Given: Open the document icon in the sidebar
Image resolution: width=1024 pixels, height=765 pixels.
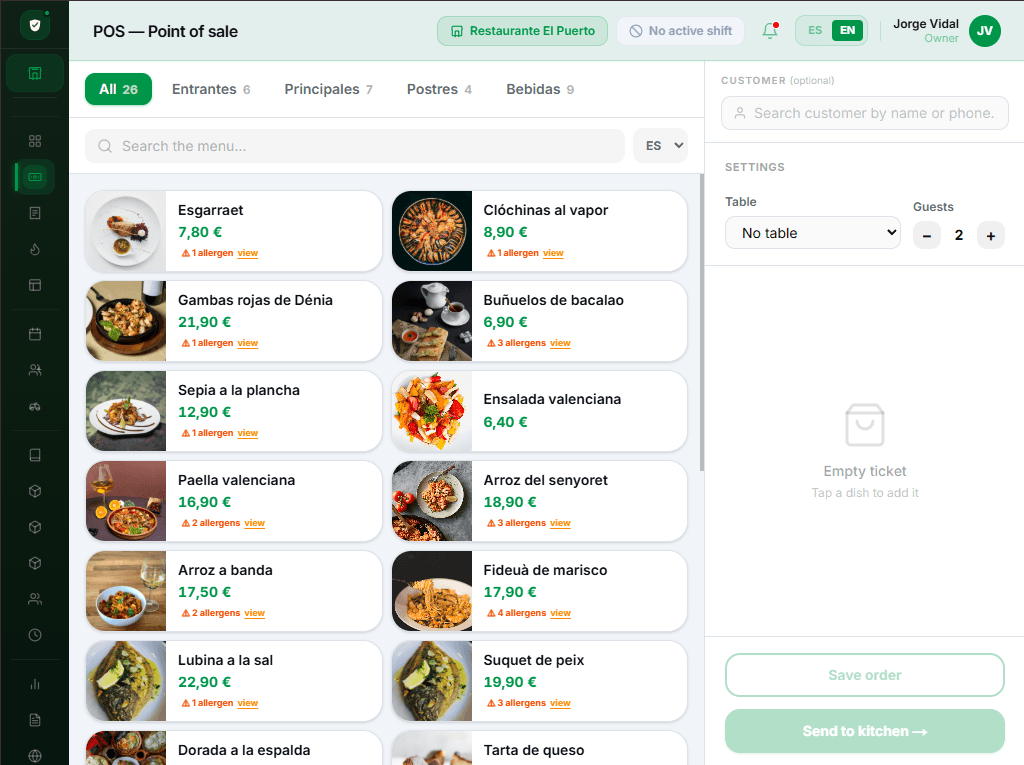Looking at the screenshot, I should (35, 720).
